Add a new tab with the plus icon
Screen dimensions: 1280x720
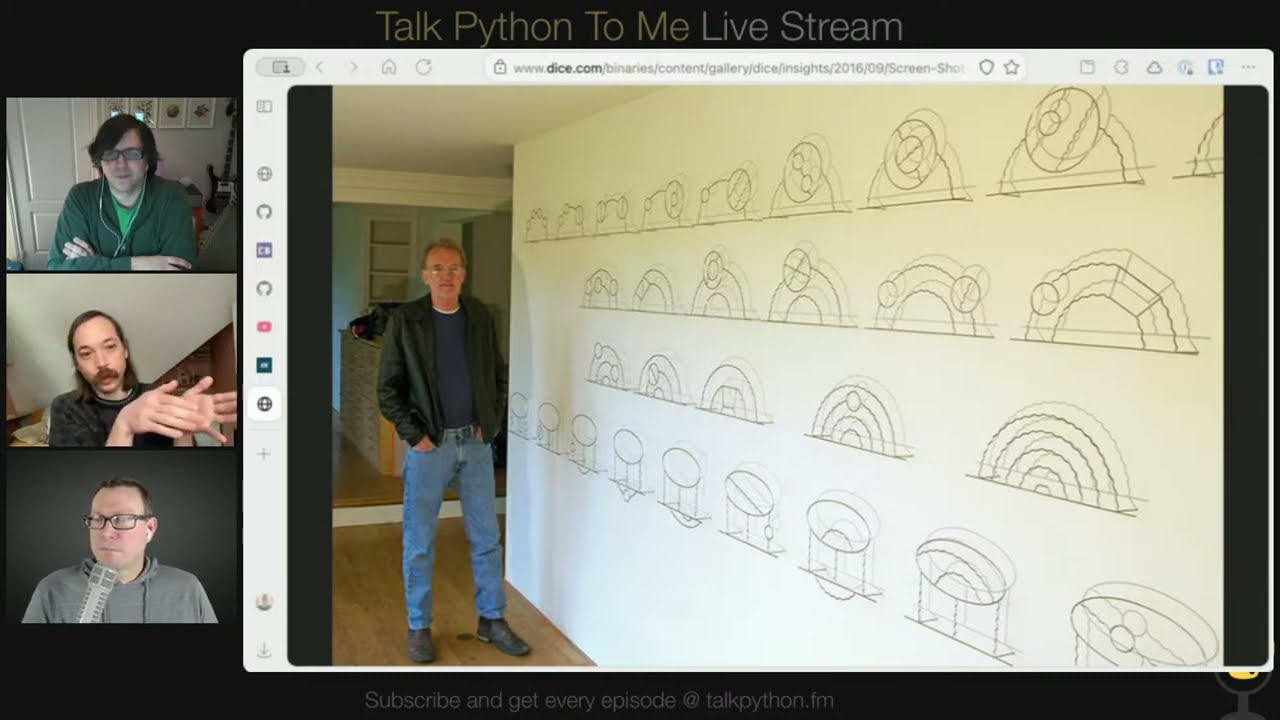pos(264,454)
